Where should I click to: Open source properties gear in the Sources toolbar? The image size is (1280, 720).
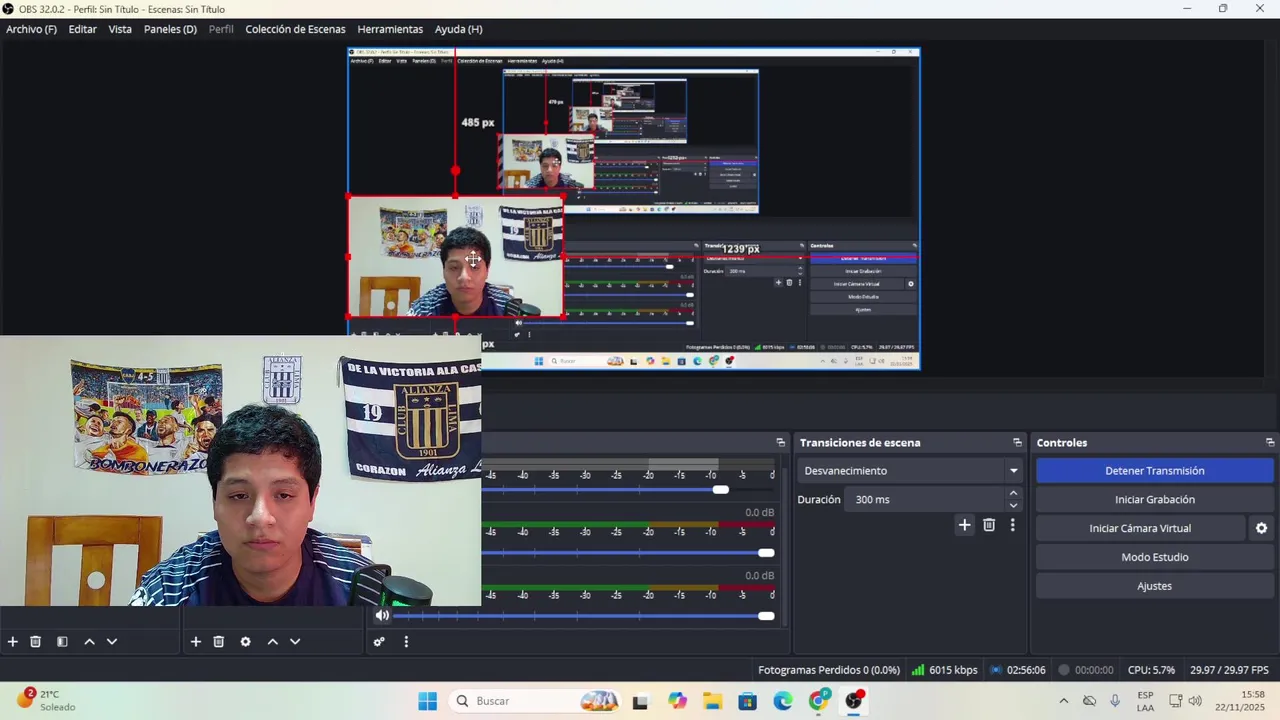tap(246, 642)
